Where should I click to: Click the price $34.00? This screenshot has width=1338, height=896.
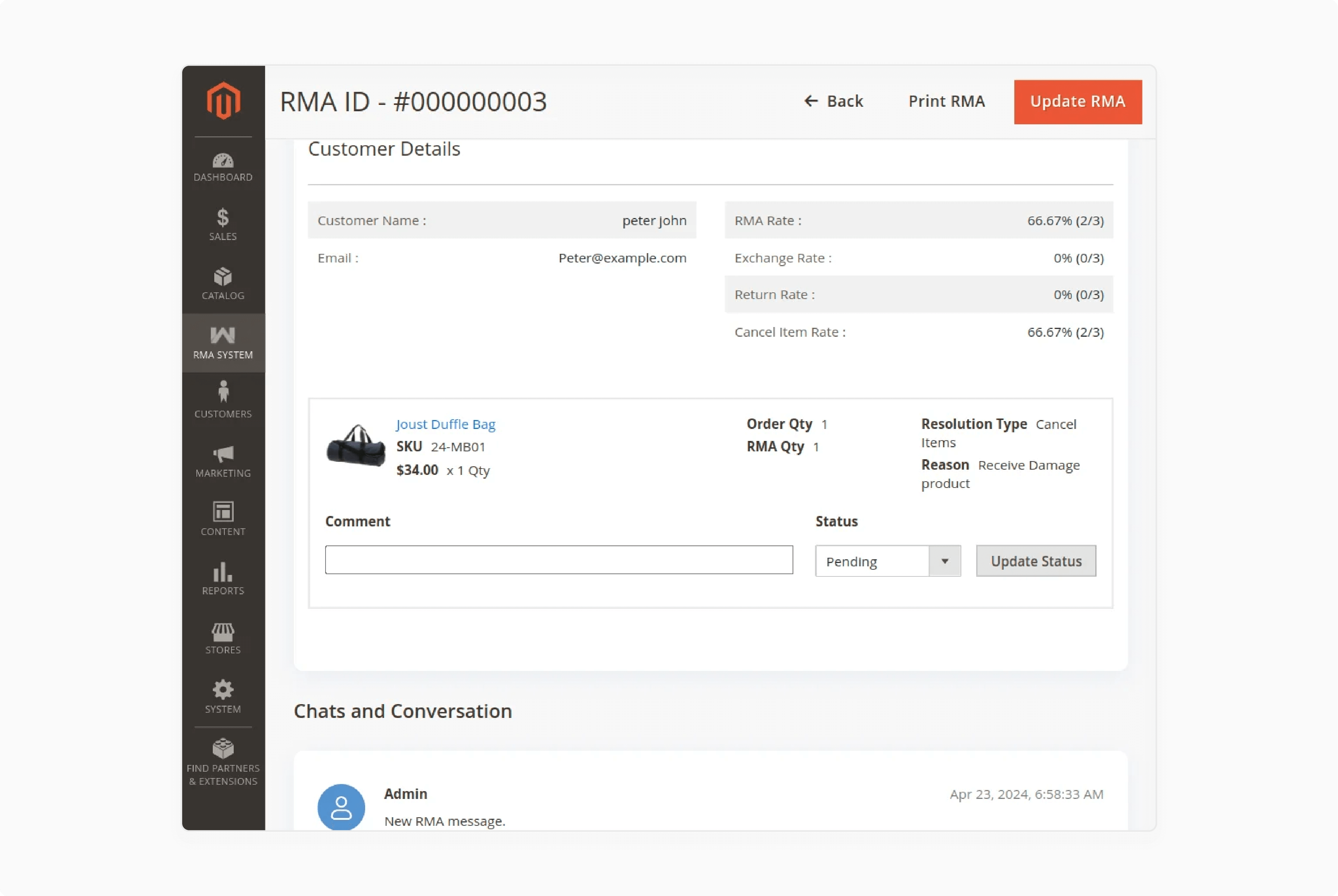tap(417, 470)
